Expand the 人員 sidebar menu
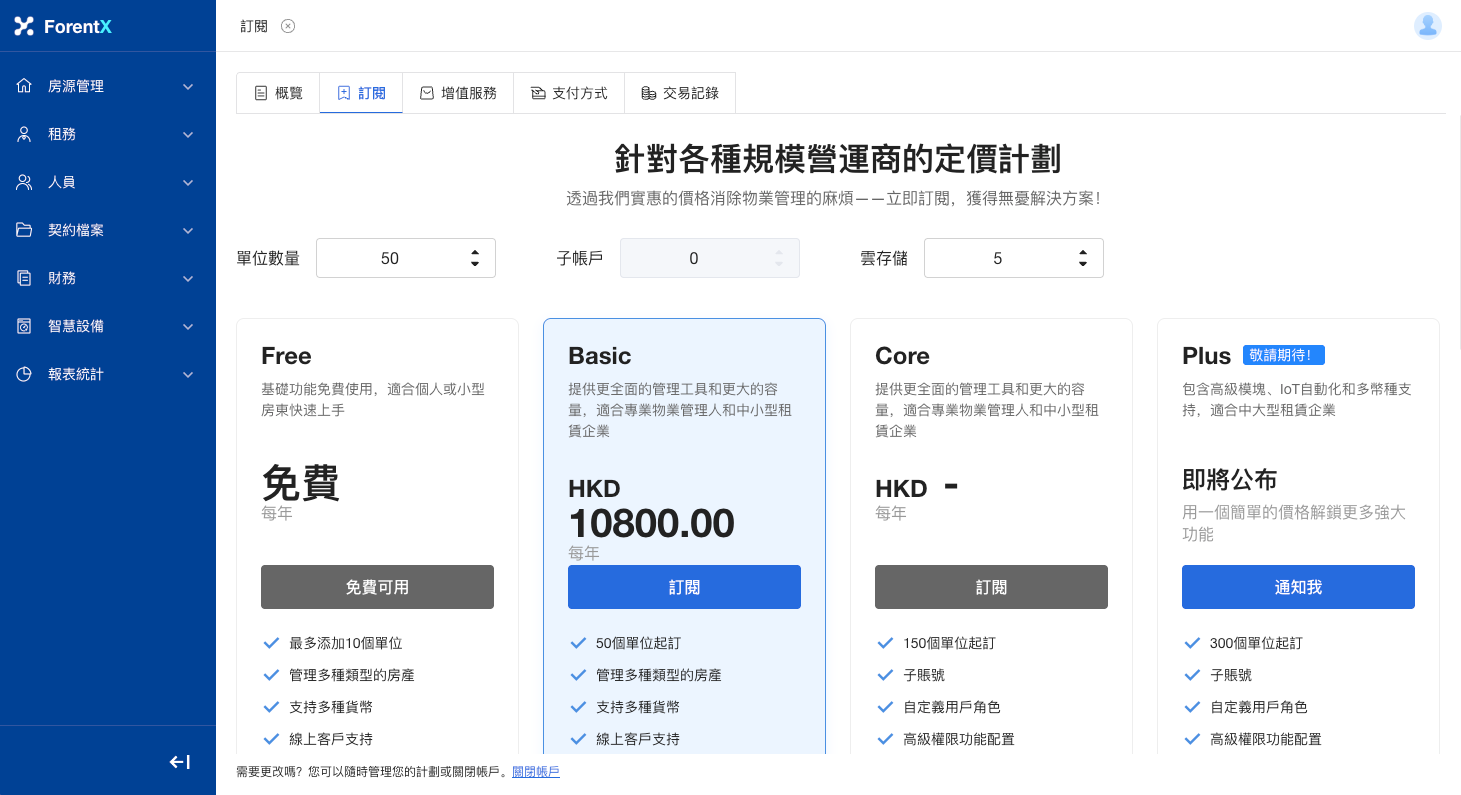The width and height of the screenshot is (1461, 795). click(x=188, y=182)
